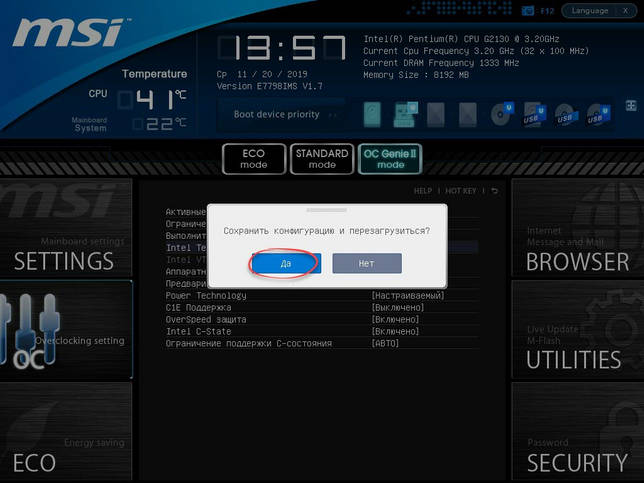Click the X next to Language
644x483 pixels.
625,11
